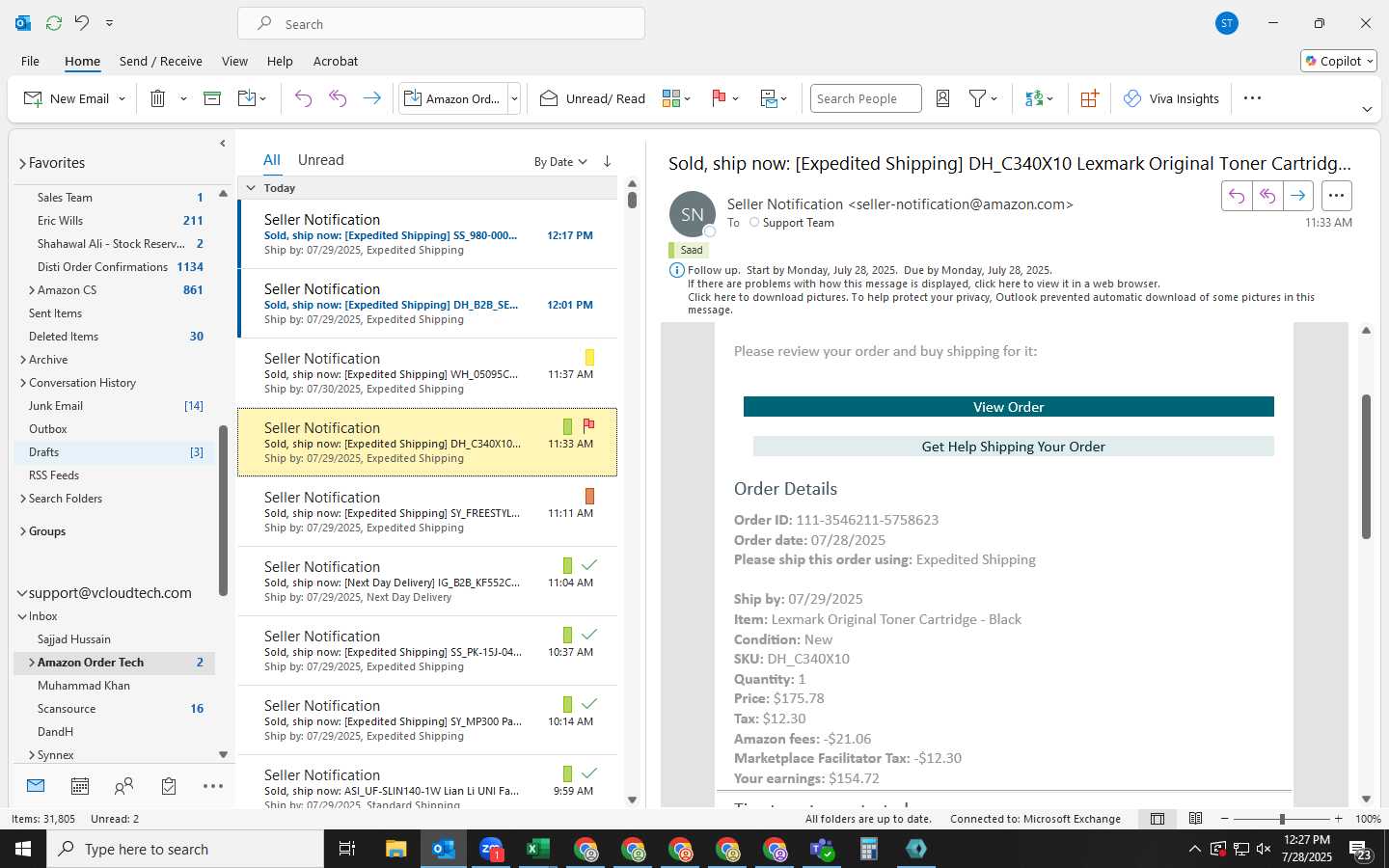Toggle Unread/Read status button
This screenshot has width=1389, height=868.
(592, 98)
